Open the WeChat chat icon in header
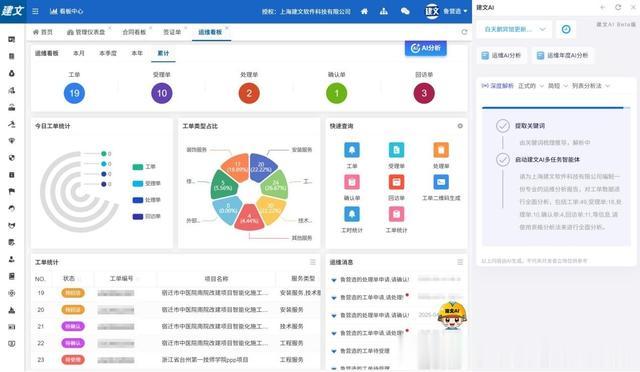The height and width of the screenshot is (372, 640). click(405, 11)
